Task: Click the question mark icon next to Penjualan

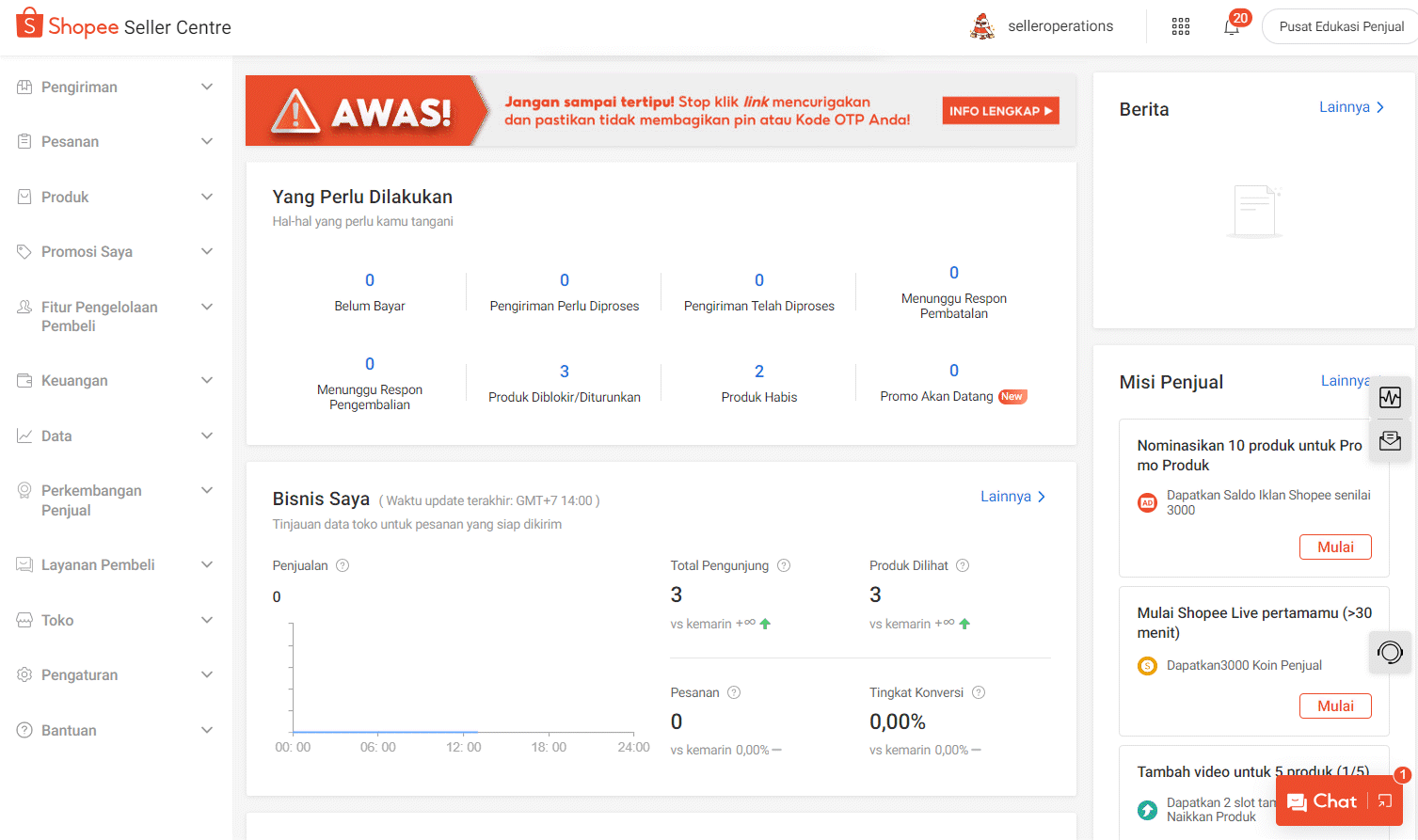Action: (x=342, y=565)
